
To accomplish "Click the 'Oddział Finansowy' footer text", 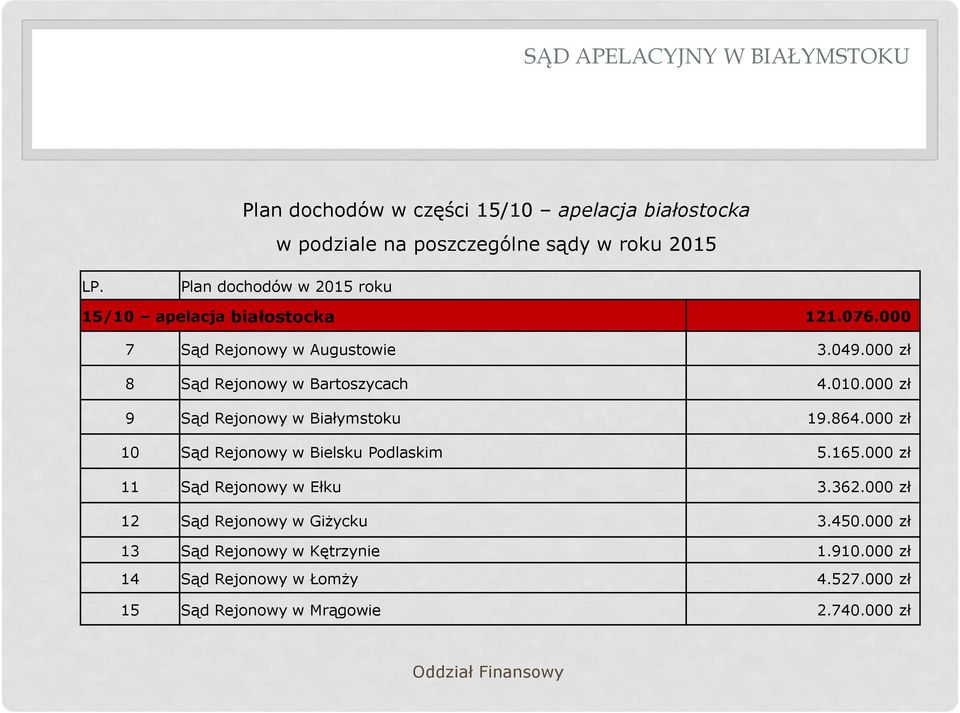I will pos(487,672).
